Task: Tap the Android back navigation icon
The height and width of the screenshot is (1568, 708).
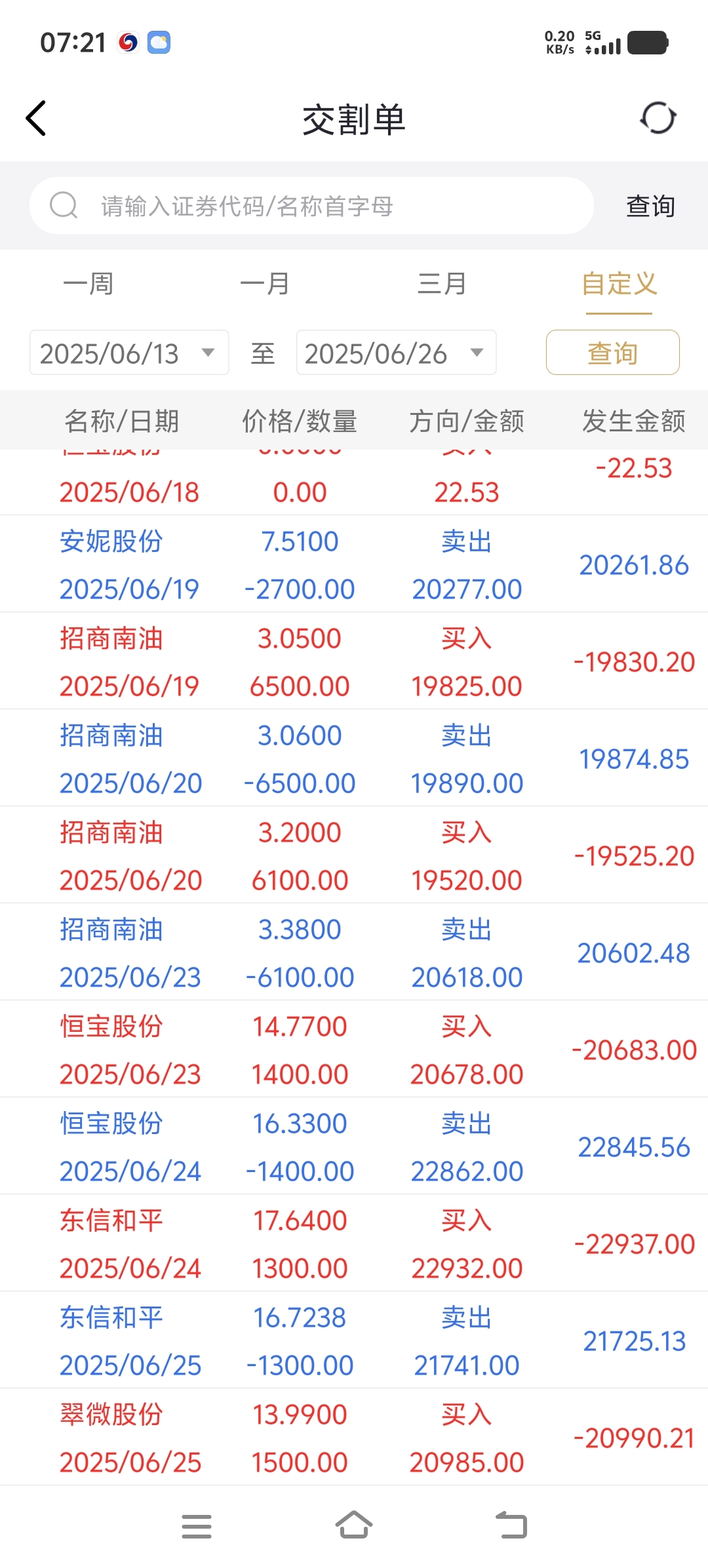Action: tap(511, 1525)
